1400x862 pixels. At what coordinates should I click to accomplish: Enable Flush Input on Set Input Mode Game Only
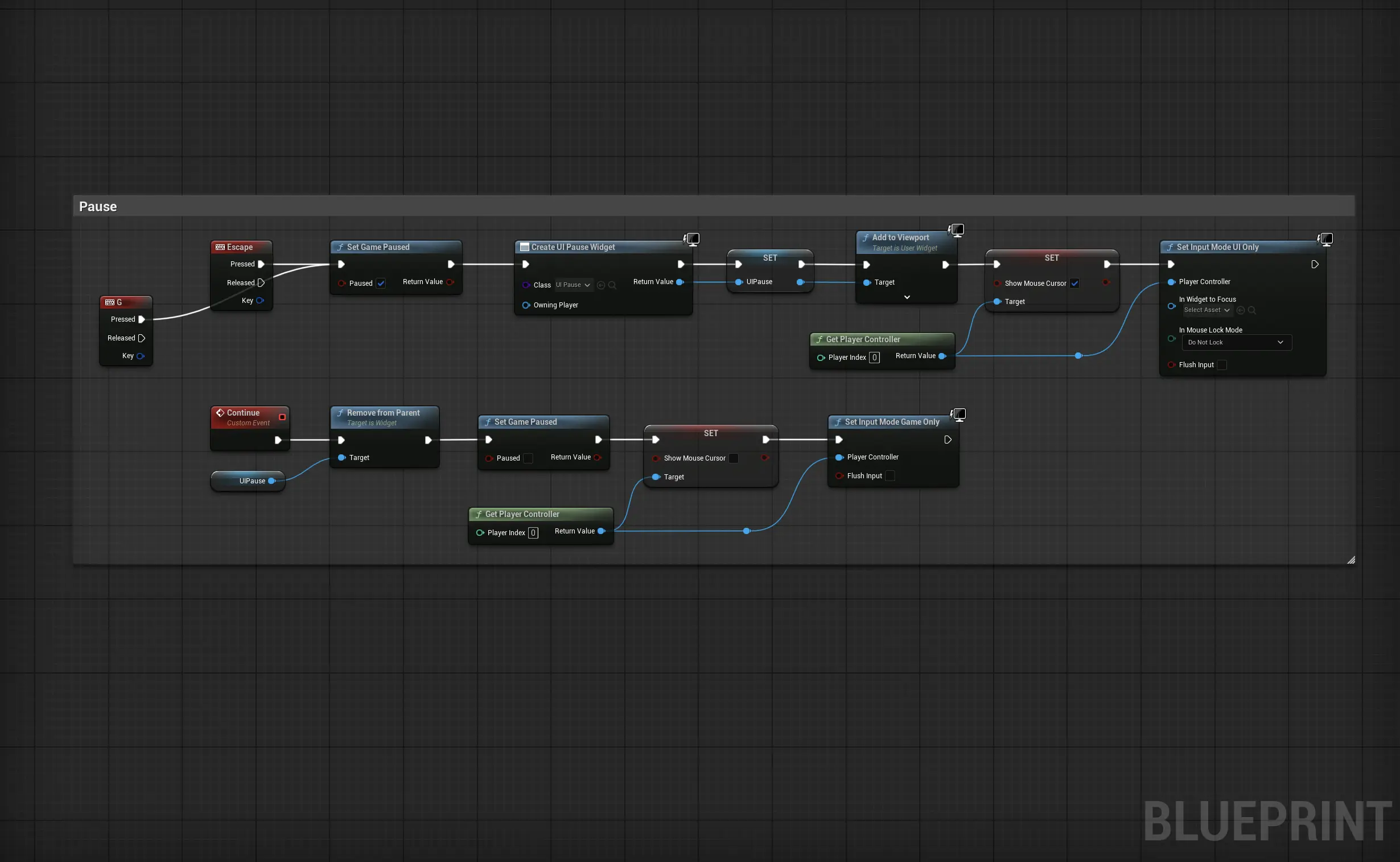tap(890, 475)
